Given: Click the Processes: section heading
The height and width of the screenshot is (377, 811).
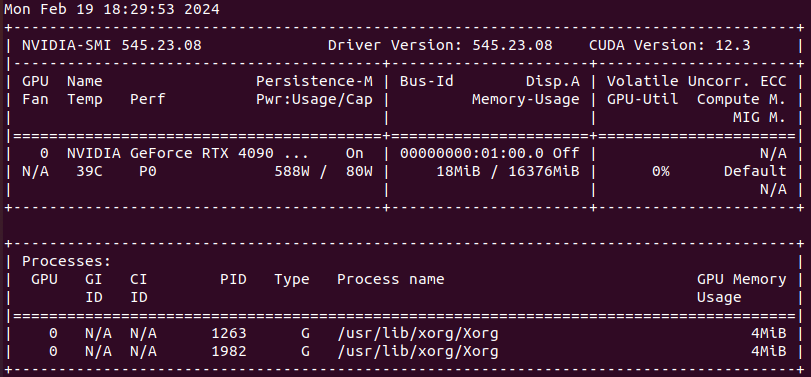Looking at the screenshot, I should tap(67, 262).
